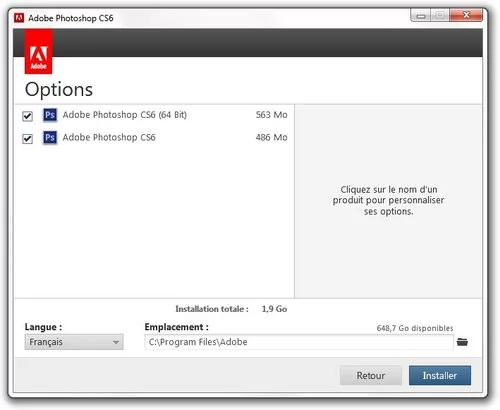
Task: Click the Ps icon for Photoshop CS6 (64 Bit)
Action: tap(50, 115)
